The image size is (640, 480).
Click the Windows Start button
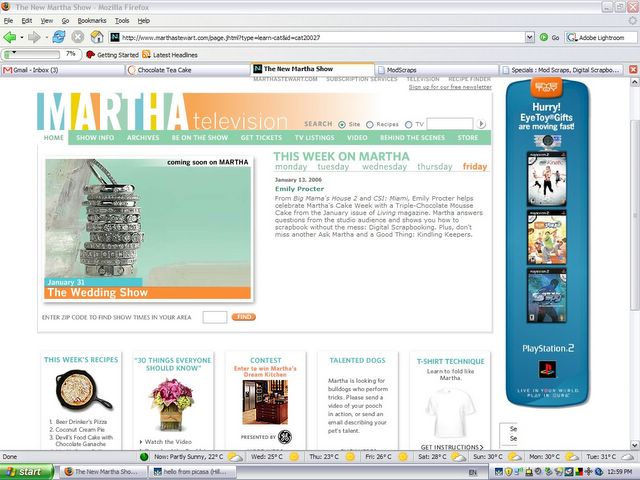(27, 472)
